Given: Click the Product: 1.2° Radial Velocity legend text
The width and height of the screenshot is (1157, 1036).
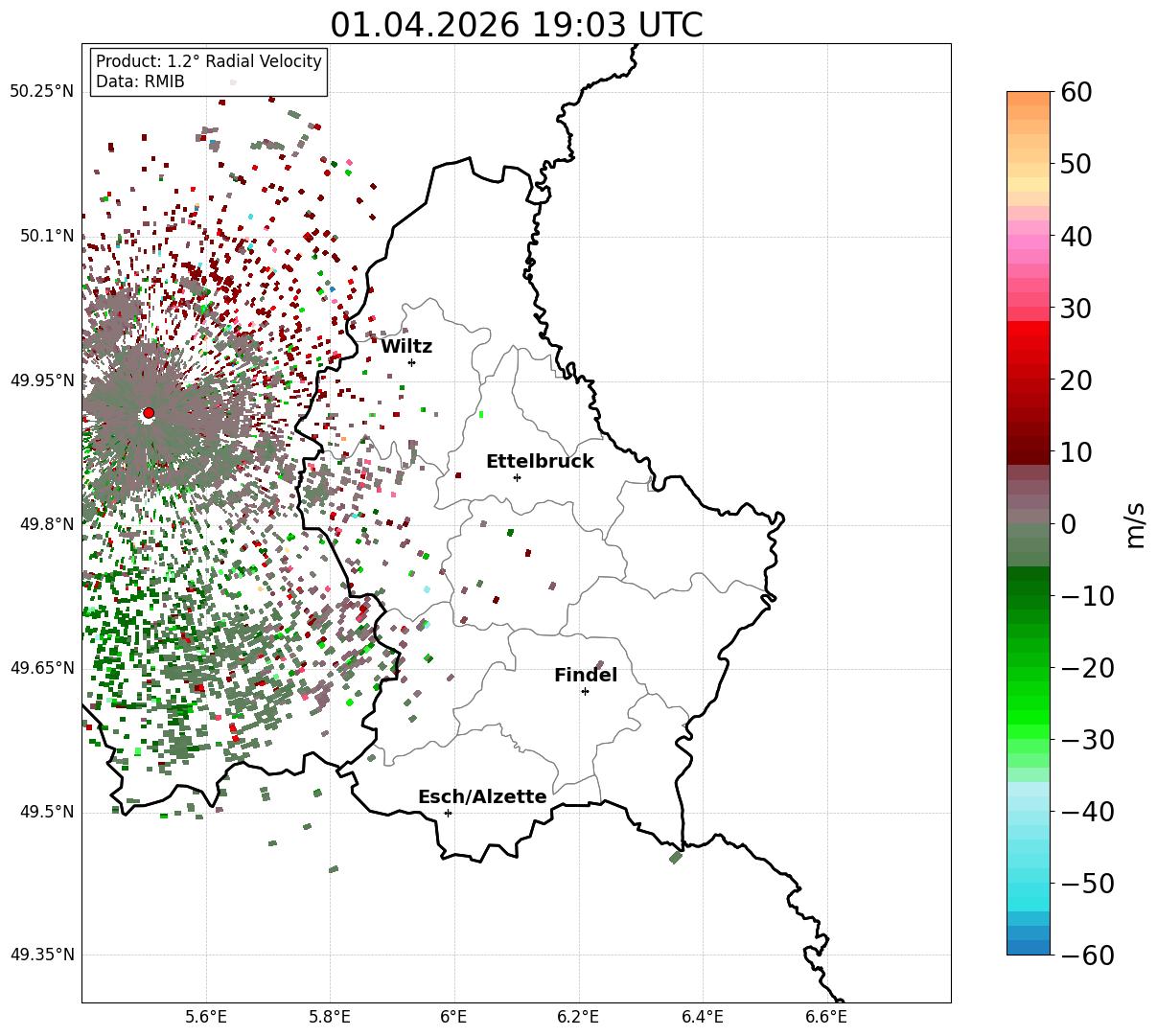Looking at the screenshot, I should pyautogui.click(x=209, y=61).
